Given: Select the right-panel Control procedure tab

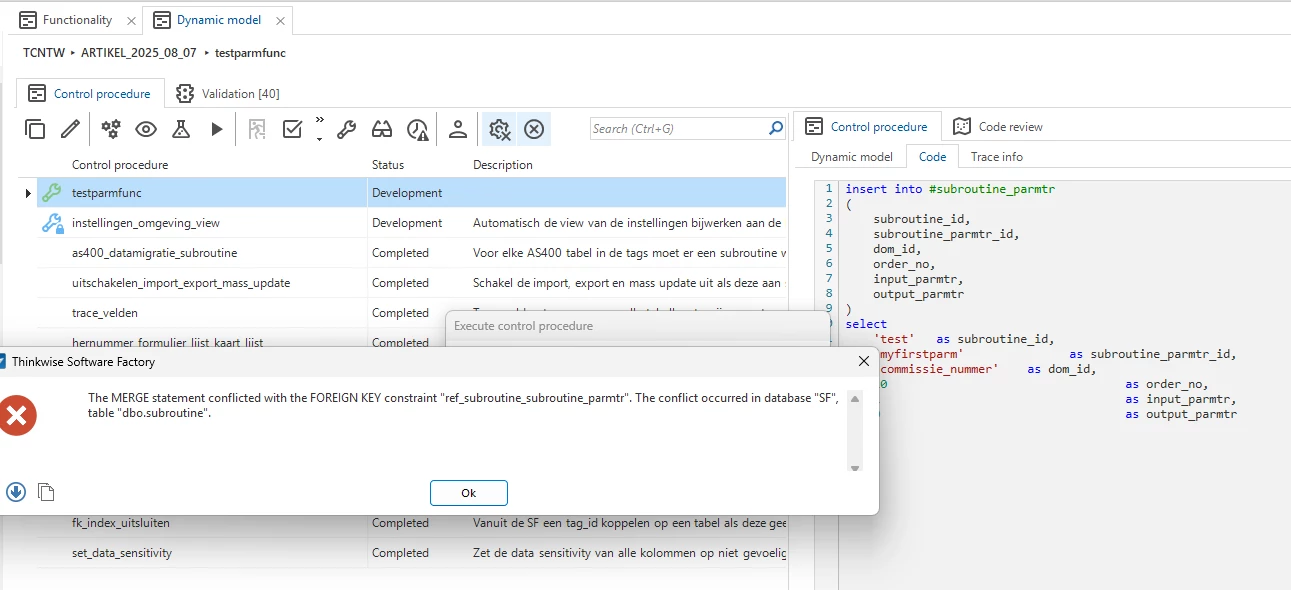Looking at the screenshot, I should (867, 126).
